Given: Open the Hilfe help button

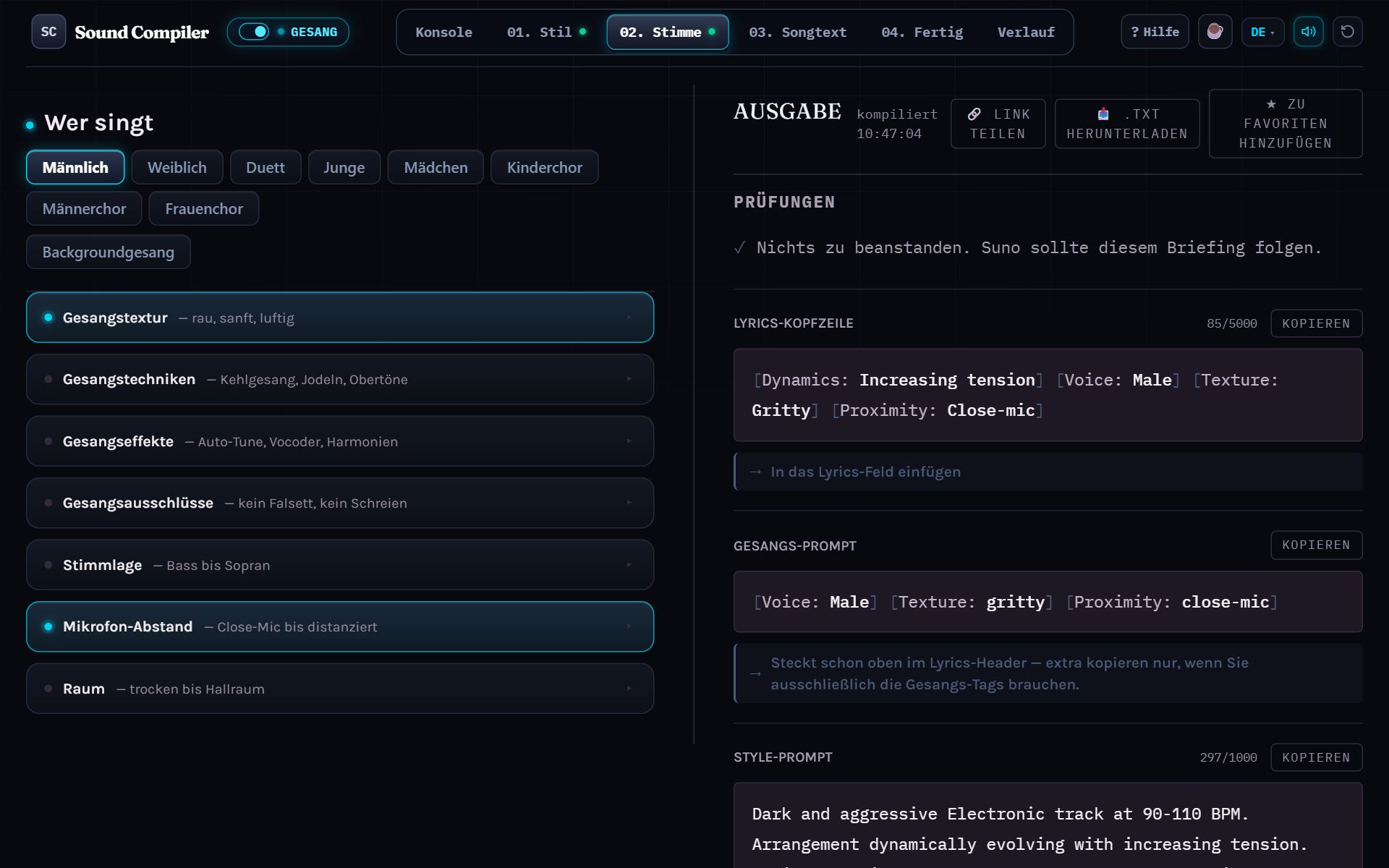Looking at the screenshot, I should (x=1155, y=32).
